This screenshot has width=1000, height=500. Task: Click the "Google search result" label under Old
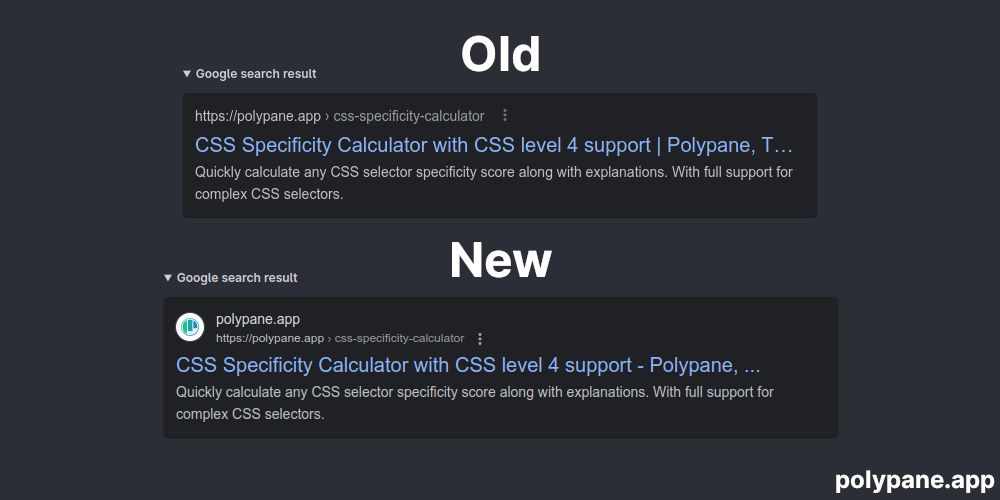256,74
